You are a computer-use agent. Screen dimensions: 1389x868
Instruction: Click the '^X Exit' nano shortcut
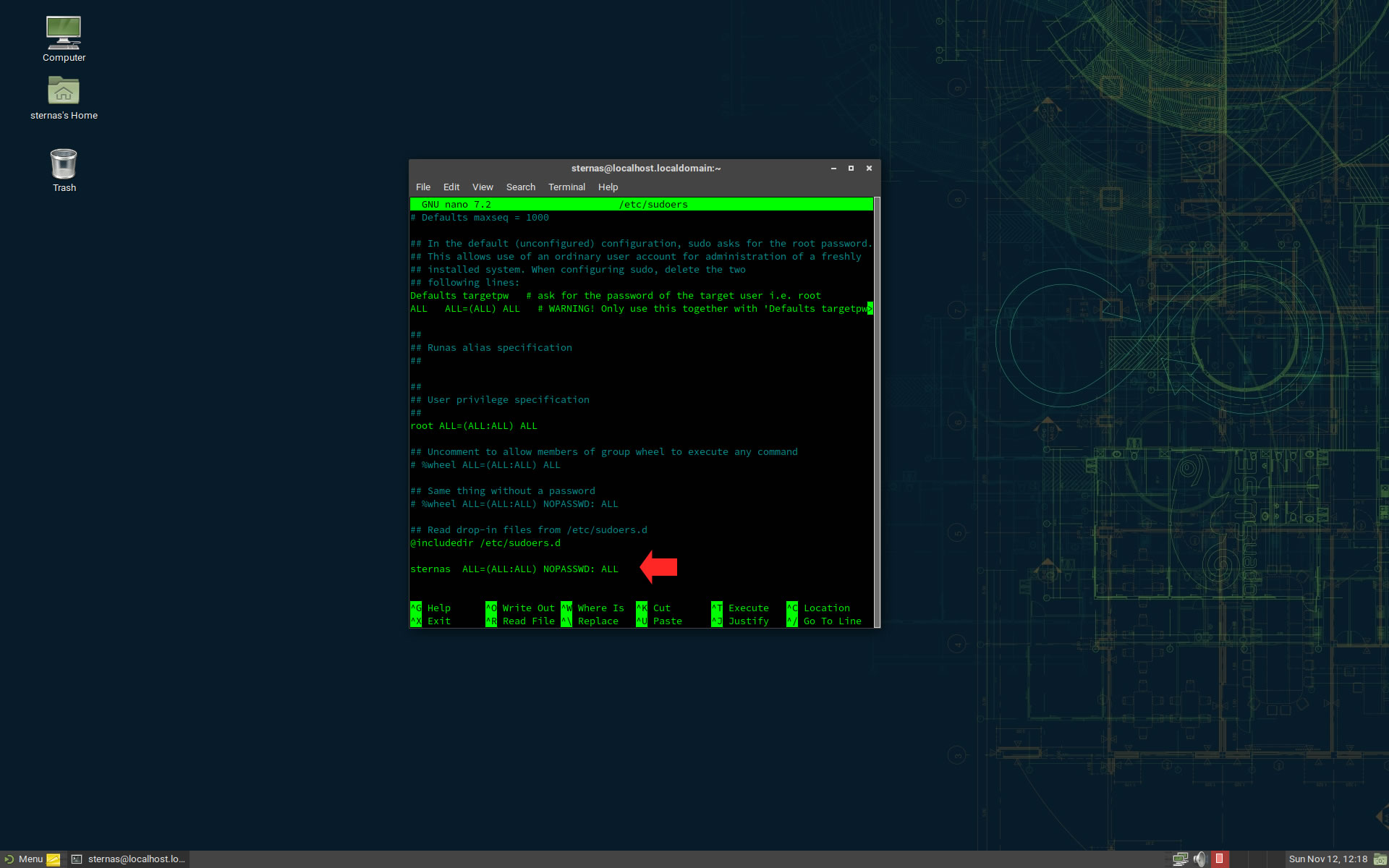click(x=430, y=621)
